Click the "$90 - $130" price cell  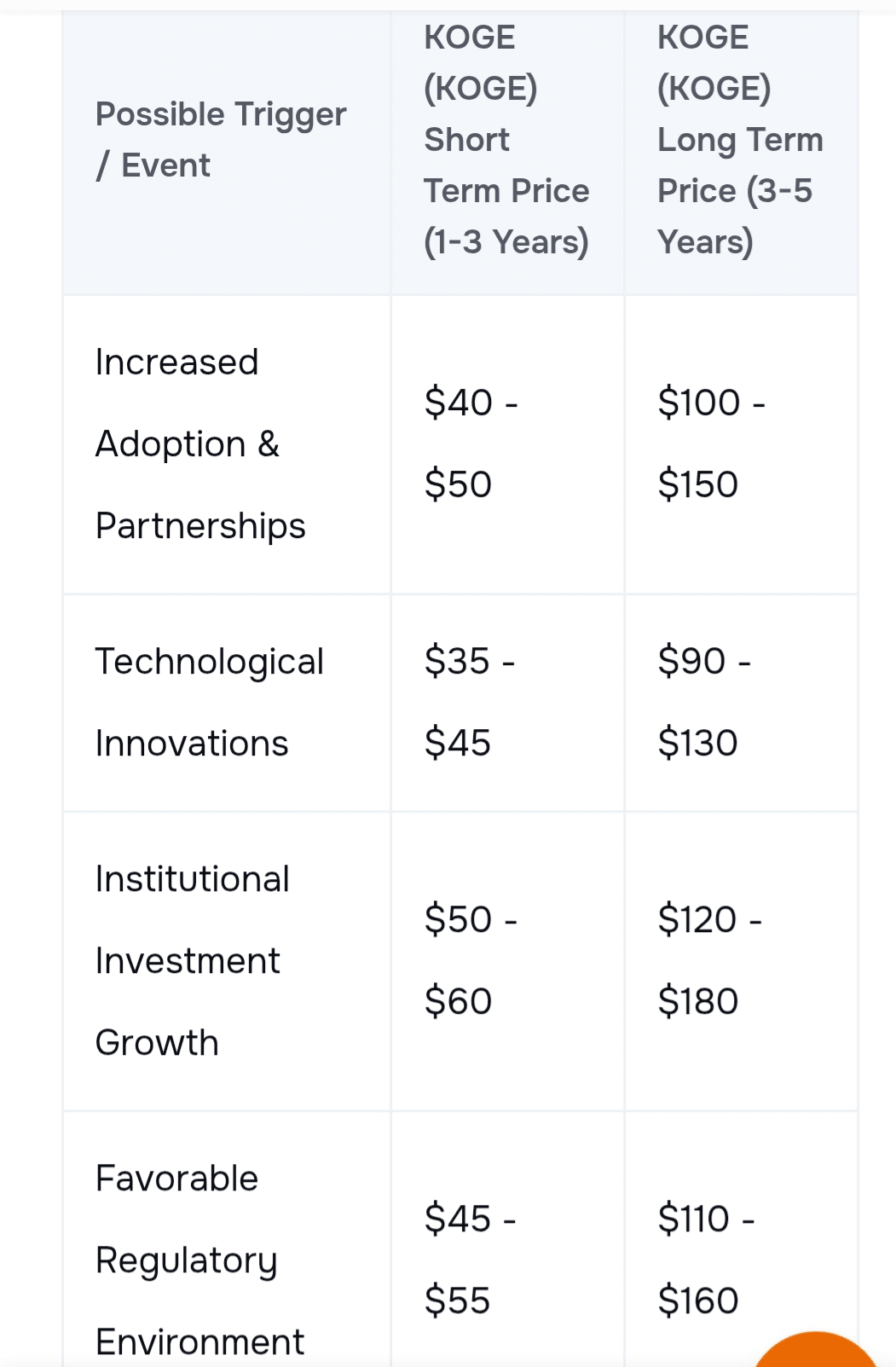click(704, 702)
